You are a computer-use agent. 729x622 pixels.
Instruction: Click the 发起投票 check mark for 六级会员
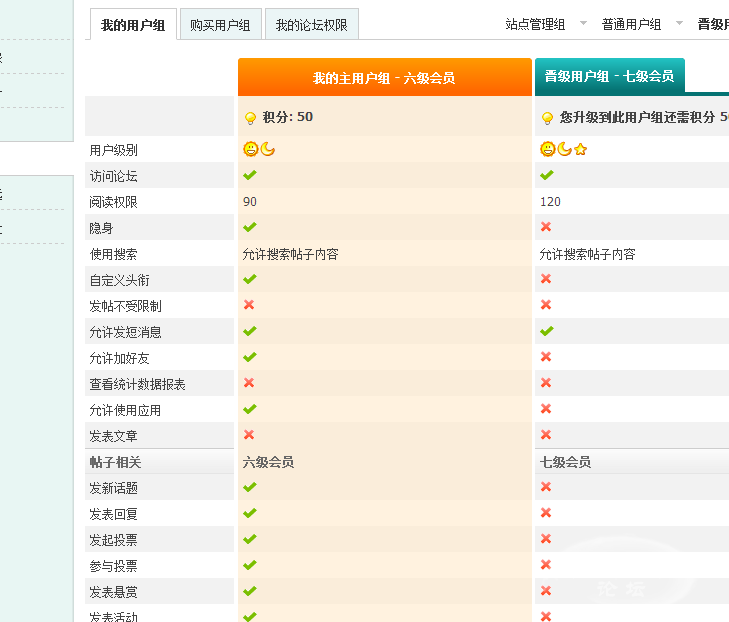point(250,539)
